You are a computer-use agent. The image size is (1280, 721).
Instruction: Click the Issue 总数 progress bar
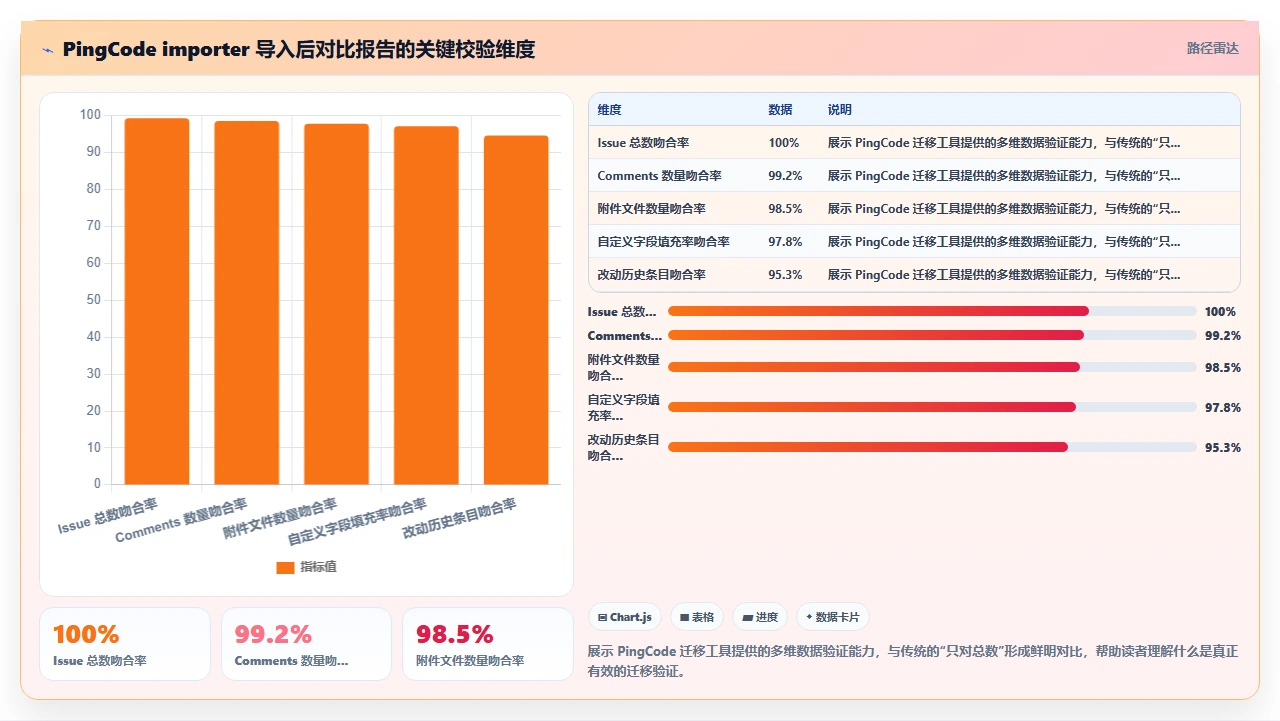pos(932,312)
